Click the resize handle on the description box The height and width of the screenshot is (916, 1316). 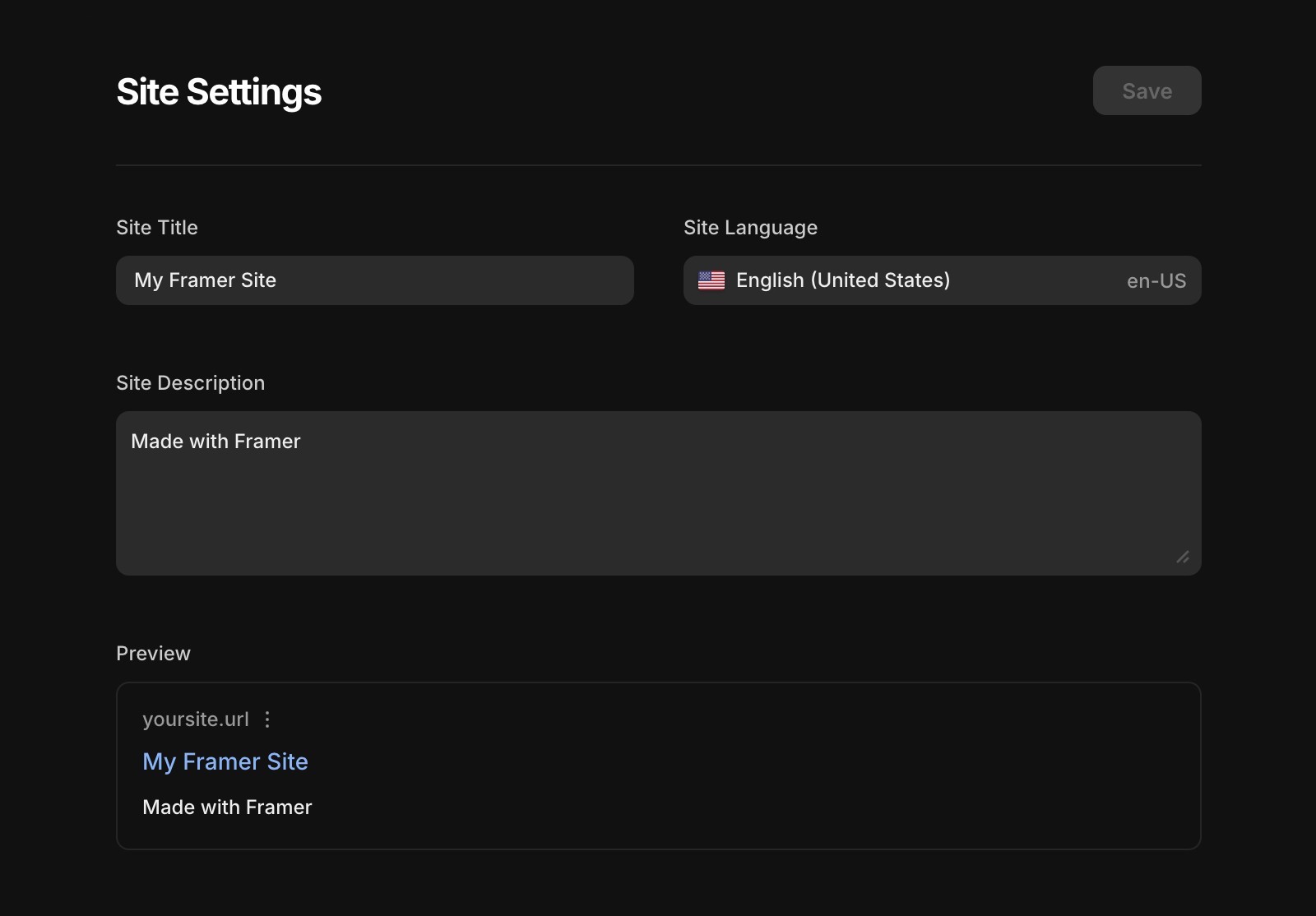click(x=1184, y=557)
